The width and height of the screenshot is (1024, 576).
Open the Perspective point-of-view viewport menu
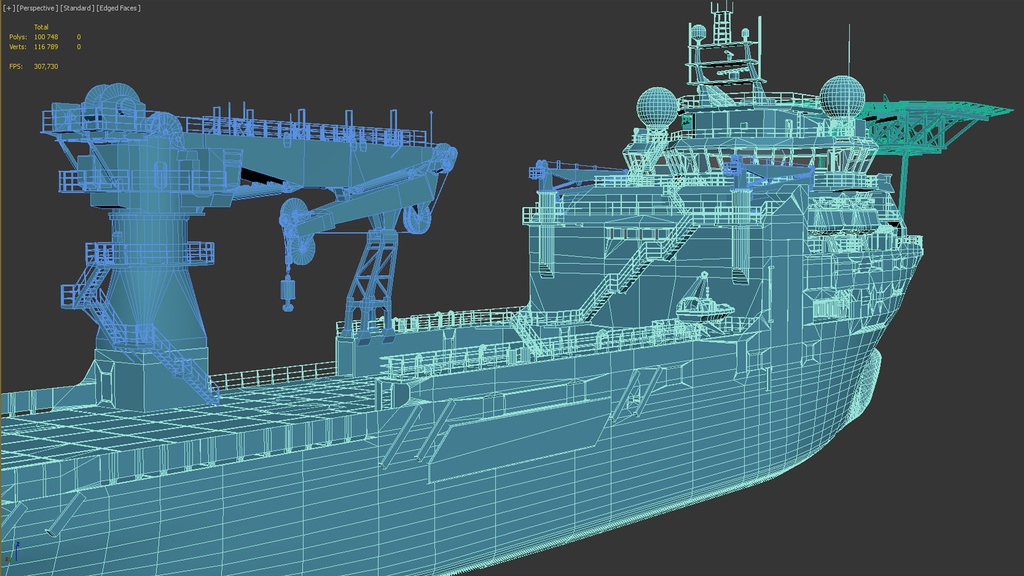pos(36,8)
